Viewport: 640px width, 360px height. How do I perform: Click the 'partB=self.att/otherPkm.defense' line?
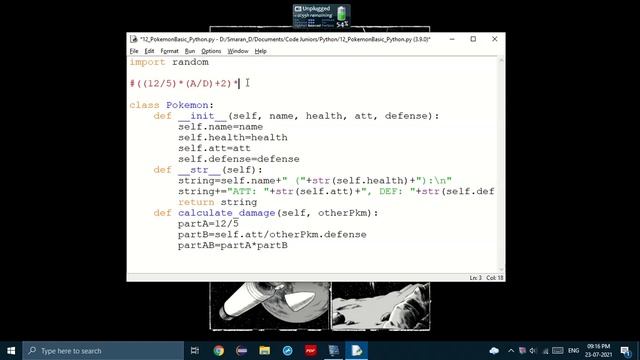(x=272, y=235)
